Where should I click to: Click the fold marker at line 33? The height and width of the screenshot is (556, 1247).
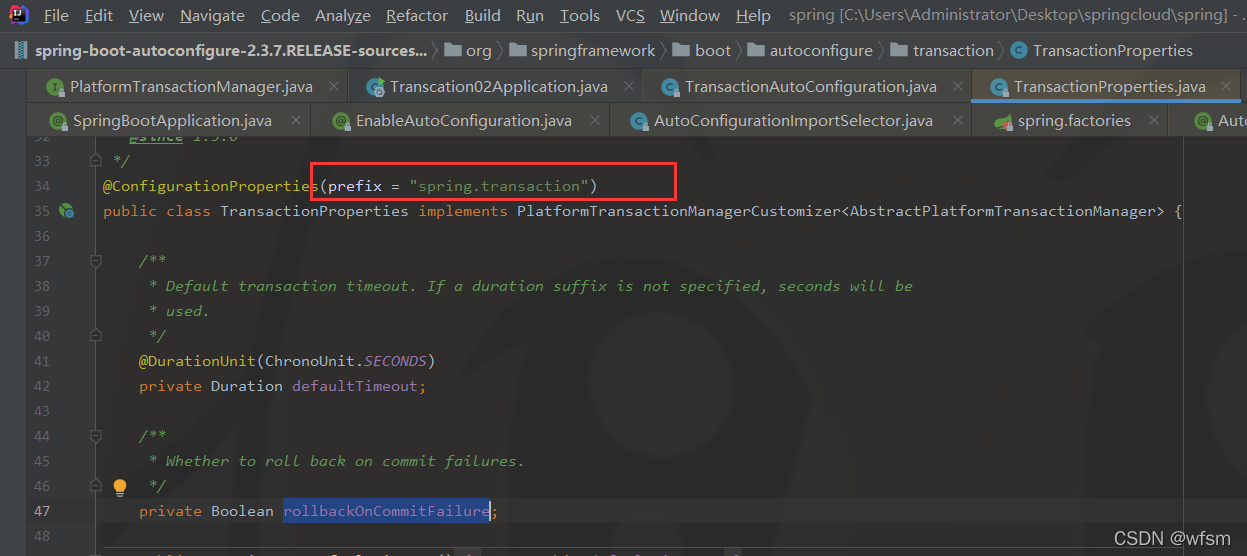point(96,160)
